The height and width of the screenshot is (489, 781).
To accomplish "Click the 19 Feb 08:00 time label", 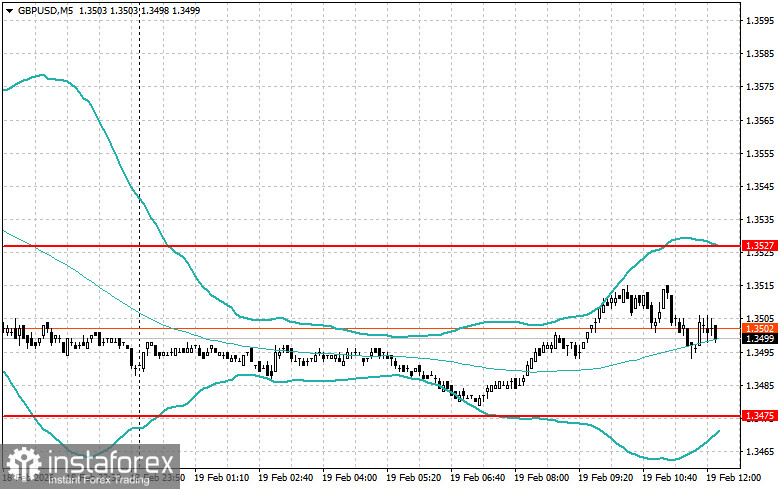I will tap(541, 478).
